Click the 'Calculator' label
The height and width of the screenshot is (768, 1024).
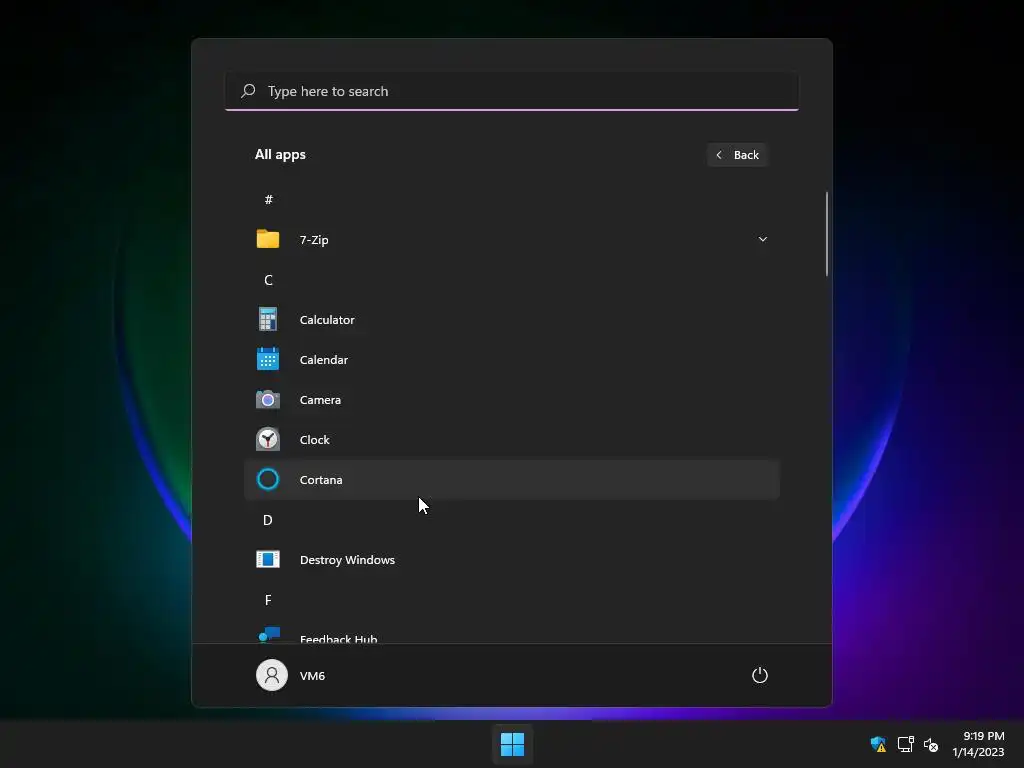(x=327, y=319)
